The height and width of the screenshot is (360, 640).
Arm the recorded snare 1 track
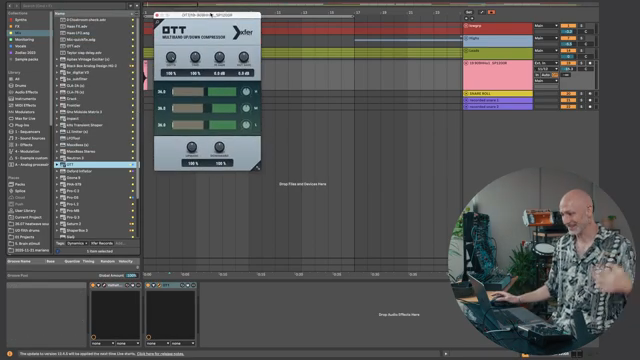coord(590,100)
